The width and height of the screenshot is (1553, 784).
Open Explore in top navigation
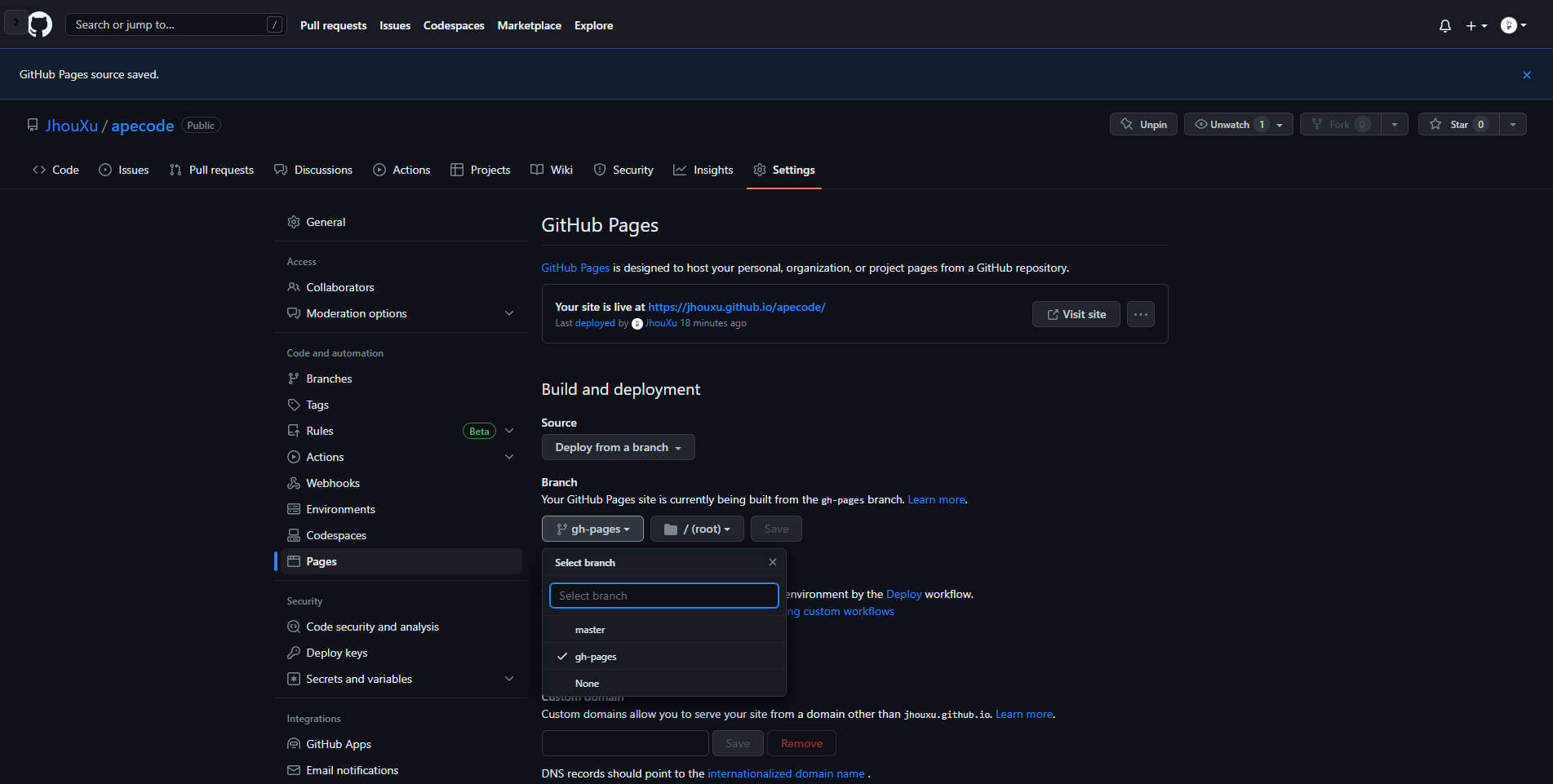click(593, 25)
